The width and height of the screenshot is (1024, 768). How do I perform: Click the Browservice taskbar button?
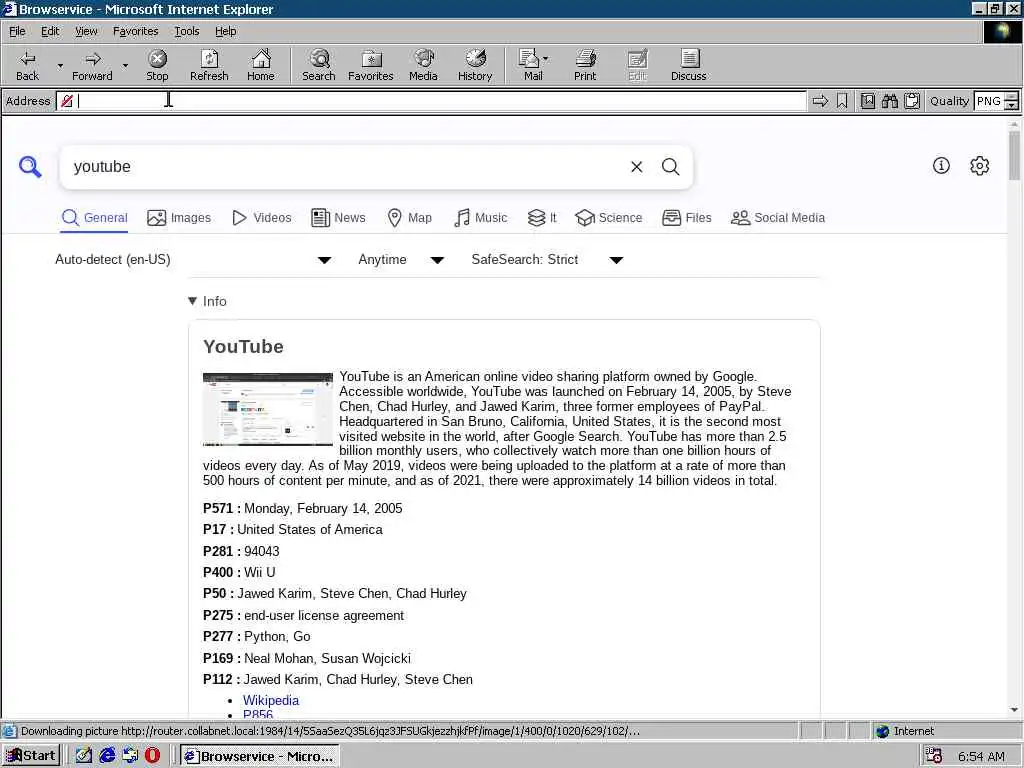[x=259, y=756]
